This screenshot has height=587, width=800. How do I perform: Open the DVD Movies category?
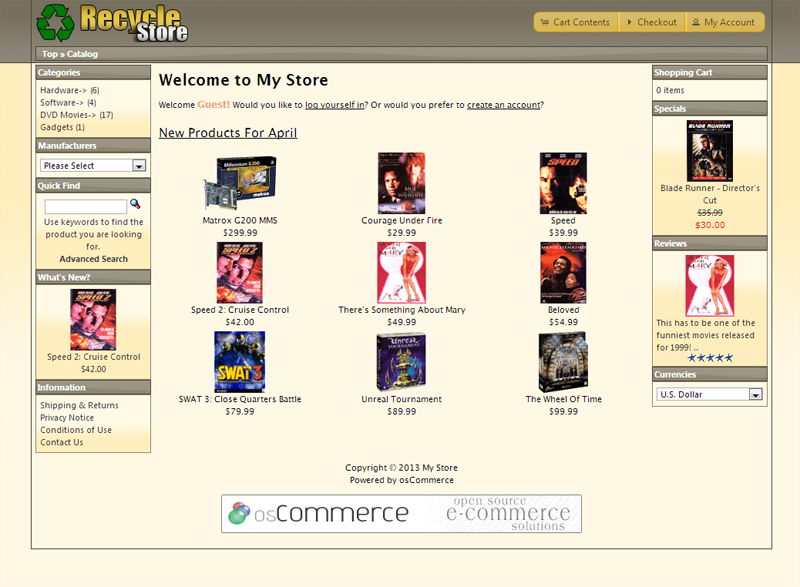(x=68, y=115)
